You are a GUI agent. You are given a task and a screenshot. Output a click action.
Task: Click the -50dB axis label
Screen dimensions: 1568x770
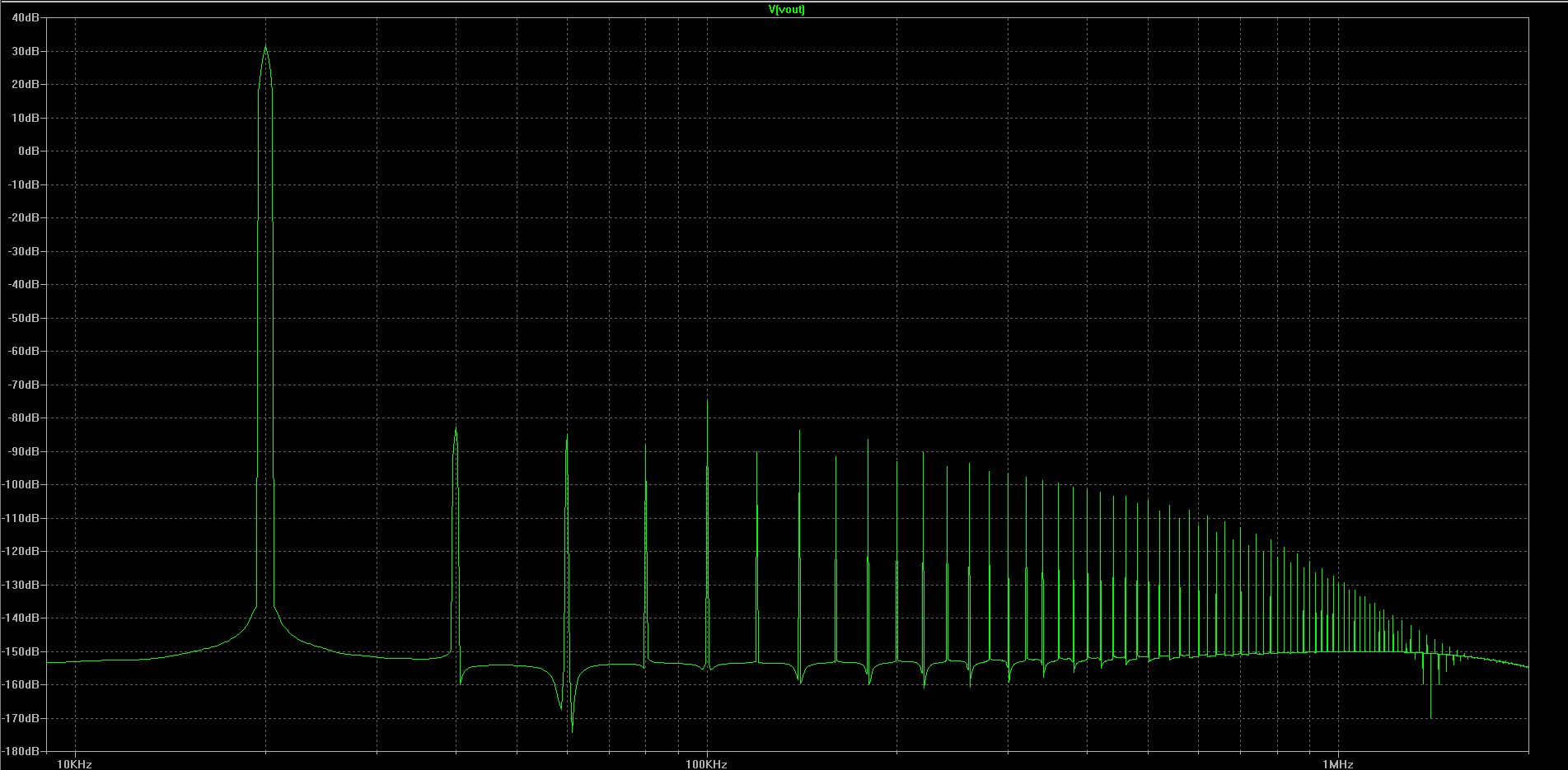(25, 318)
